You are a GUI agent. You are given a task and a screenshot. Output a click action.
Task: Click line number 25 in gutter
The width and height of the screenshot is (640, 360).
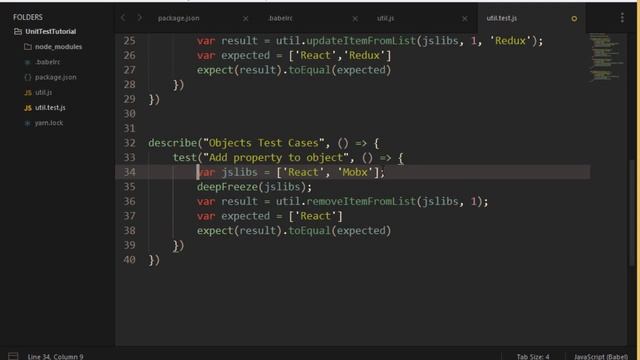(129, 41)
